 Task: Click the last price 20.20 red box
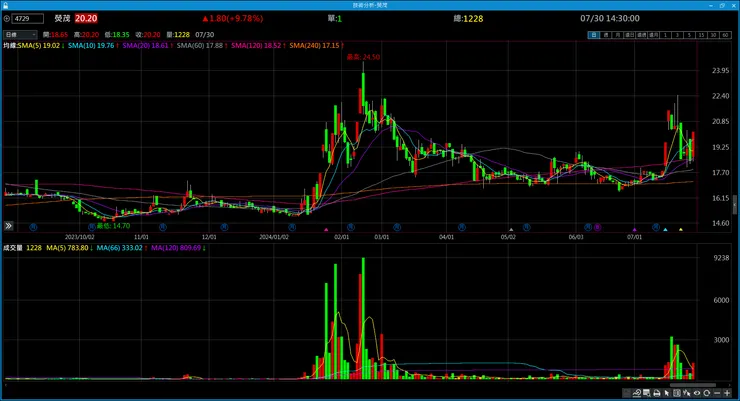[86, 18]
